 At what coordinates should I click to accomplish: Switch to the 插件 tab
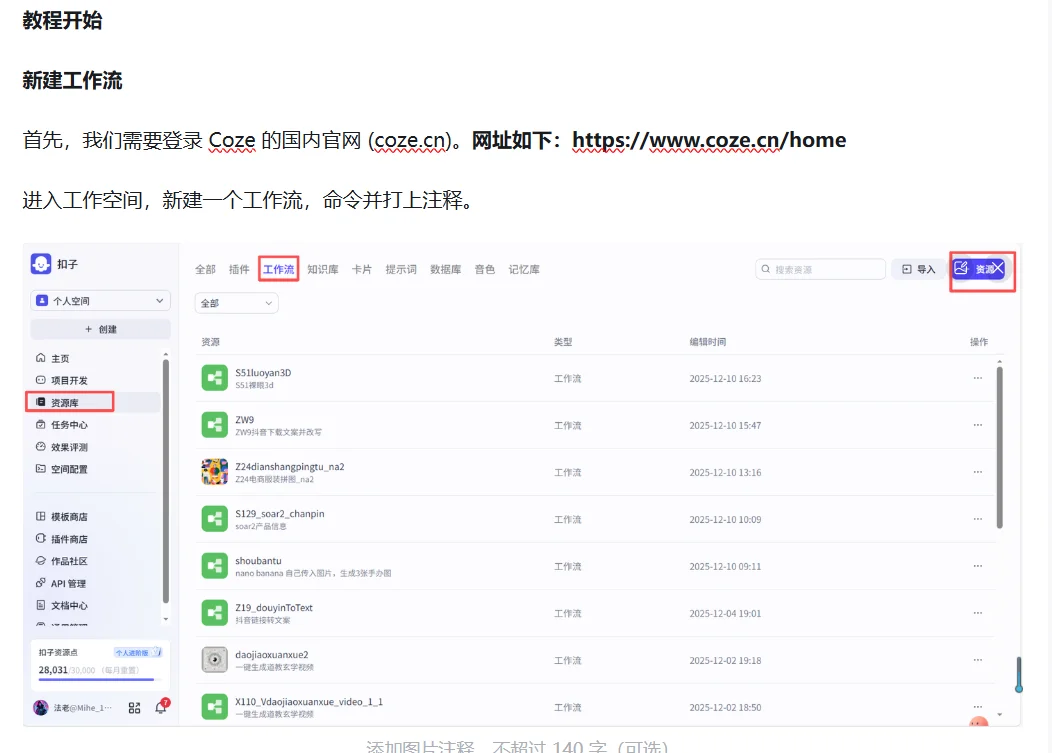tap(239, 269)
